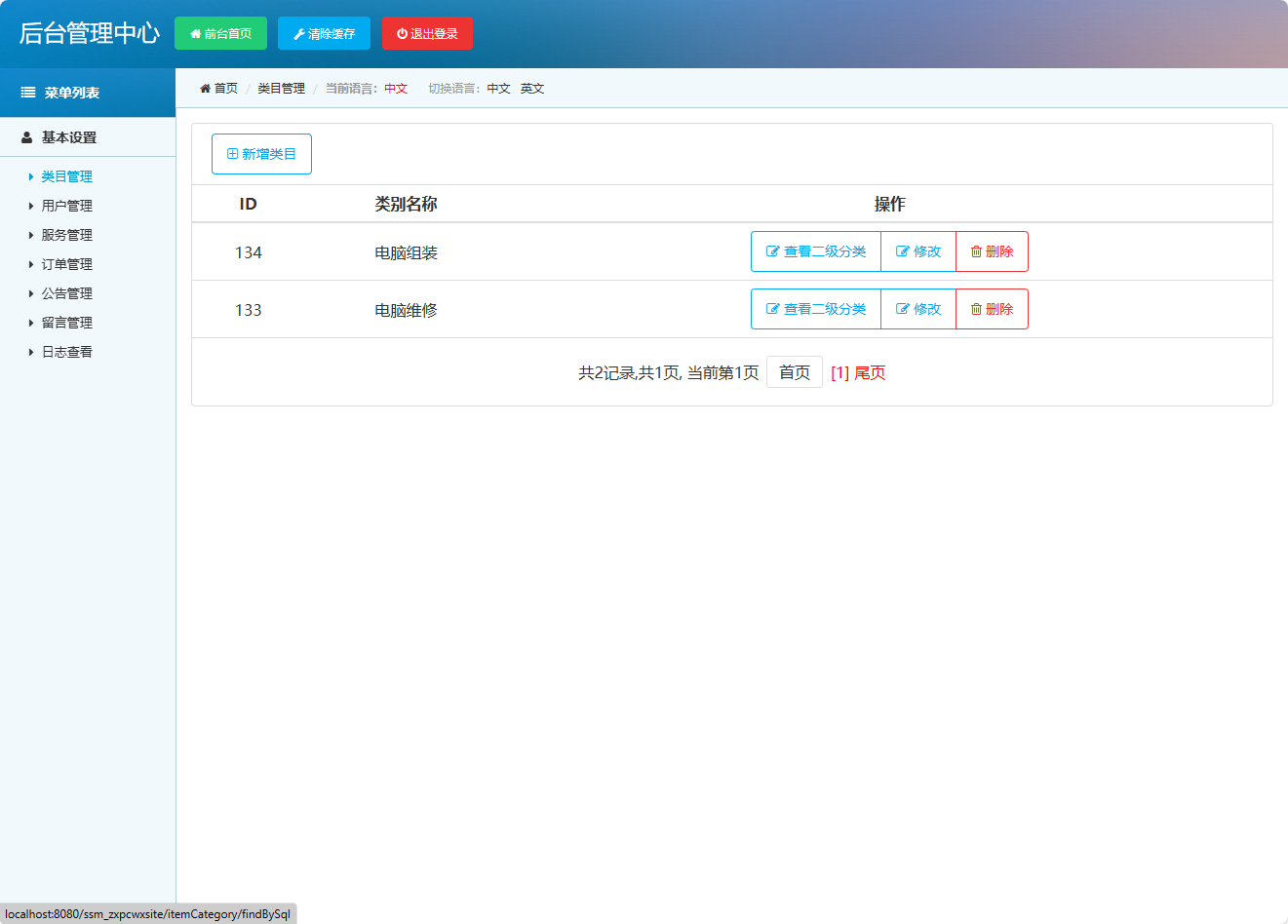Screen dimensions: 1288x924
Task: Click the user icon beside 基本设置
Action: 27,137
